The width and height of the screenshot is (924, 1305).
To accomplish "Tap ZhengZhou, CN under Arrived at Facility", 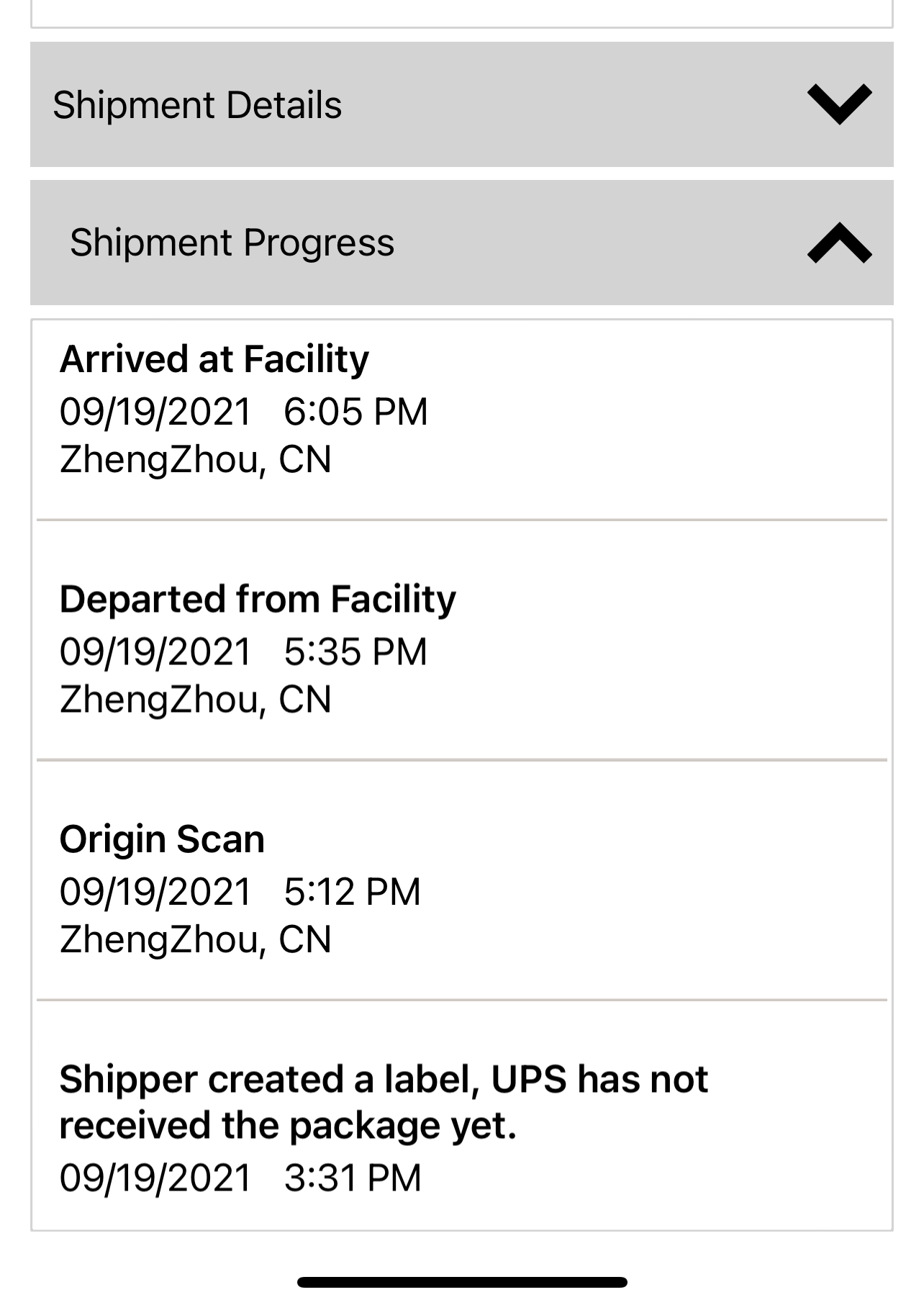I will (195, 459).
